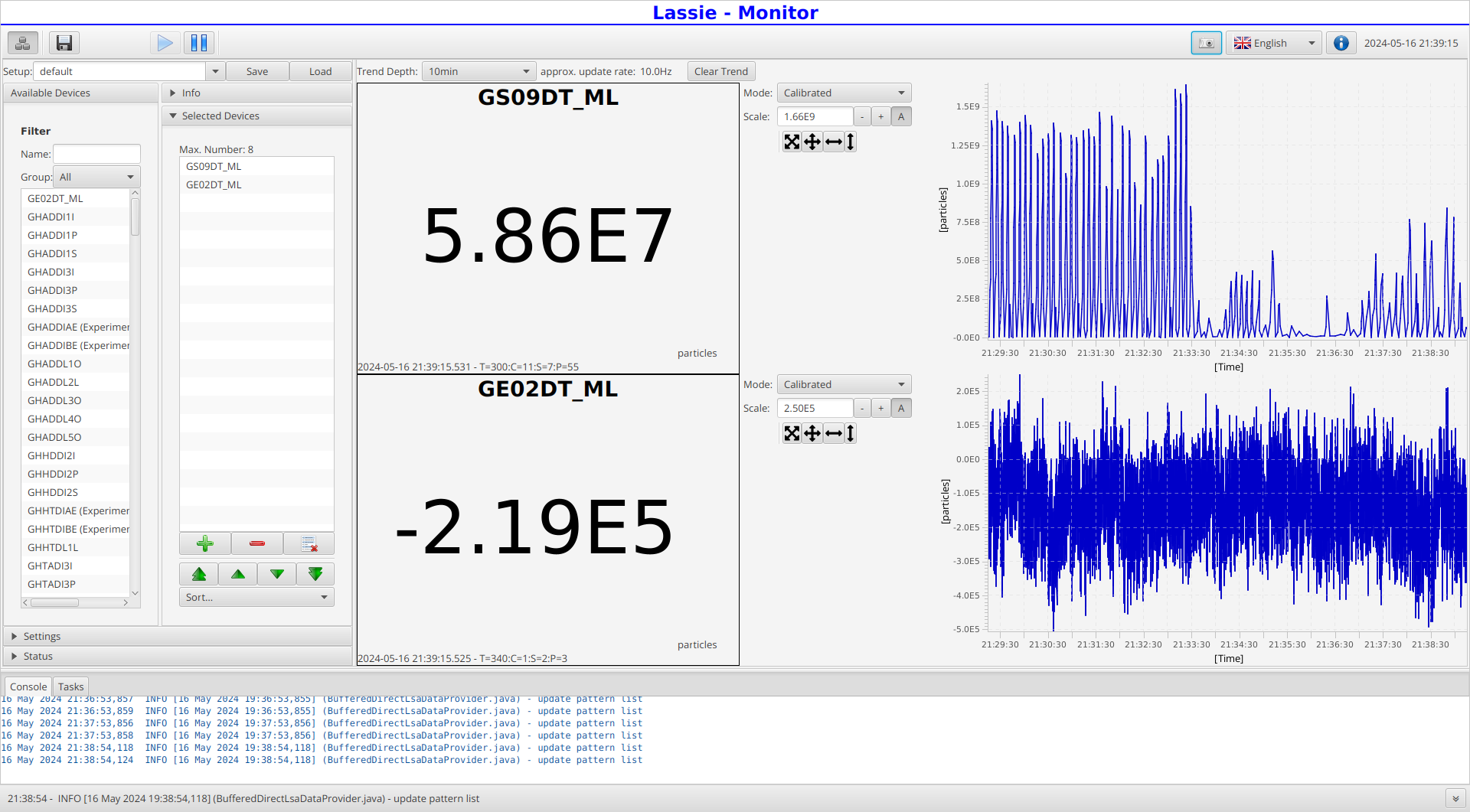1470x812 pixels.
Task: Move the selected device up one
Action: click(x=238, y=574)
